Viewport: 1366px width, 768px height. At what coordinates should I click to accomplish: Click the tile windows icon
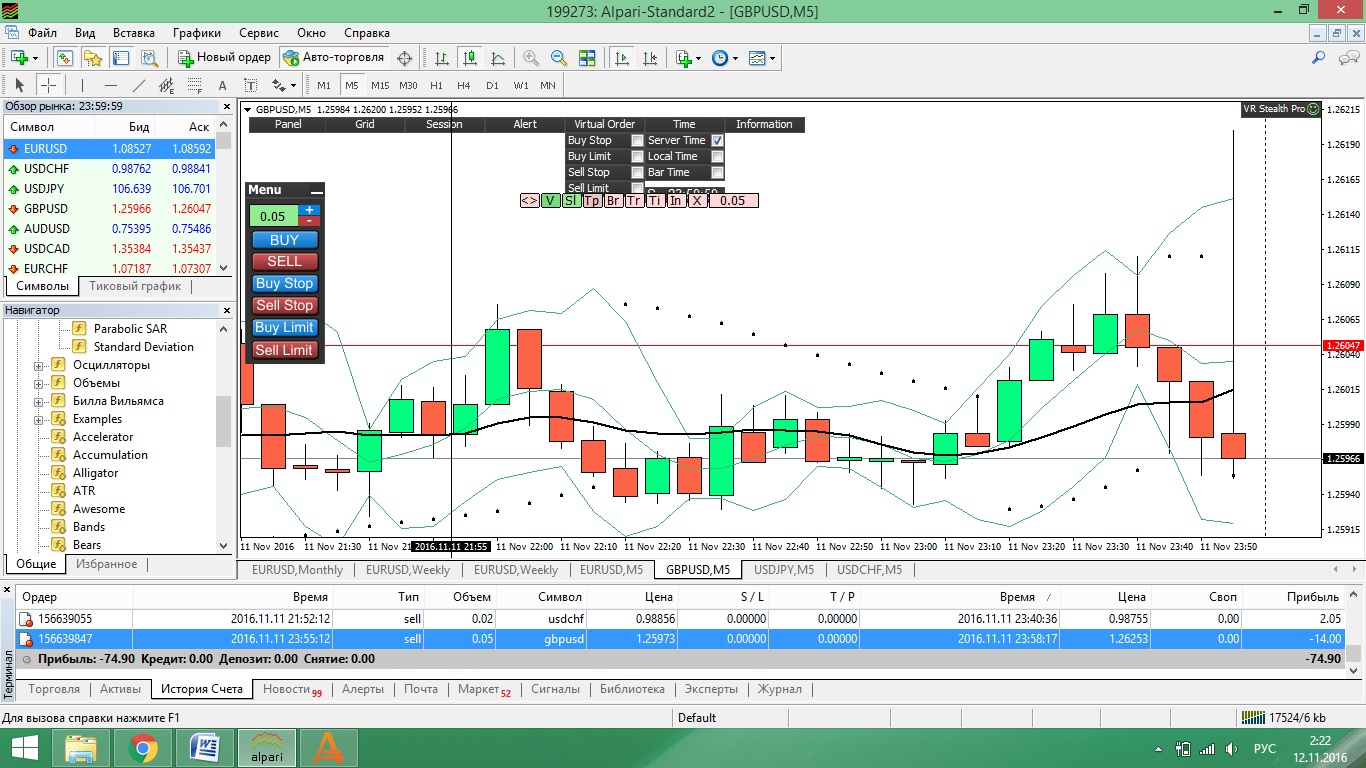pos(587,58)
